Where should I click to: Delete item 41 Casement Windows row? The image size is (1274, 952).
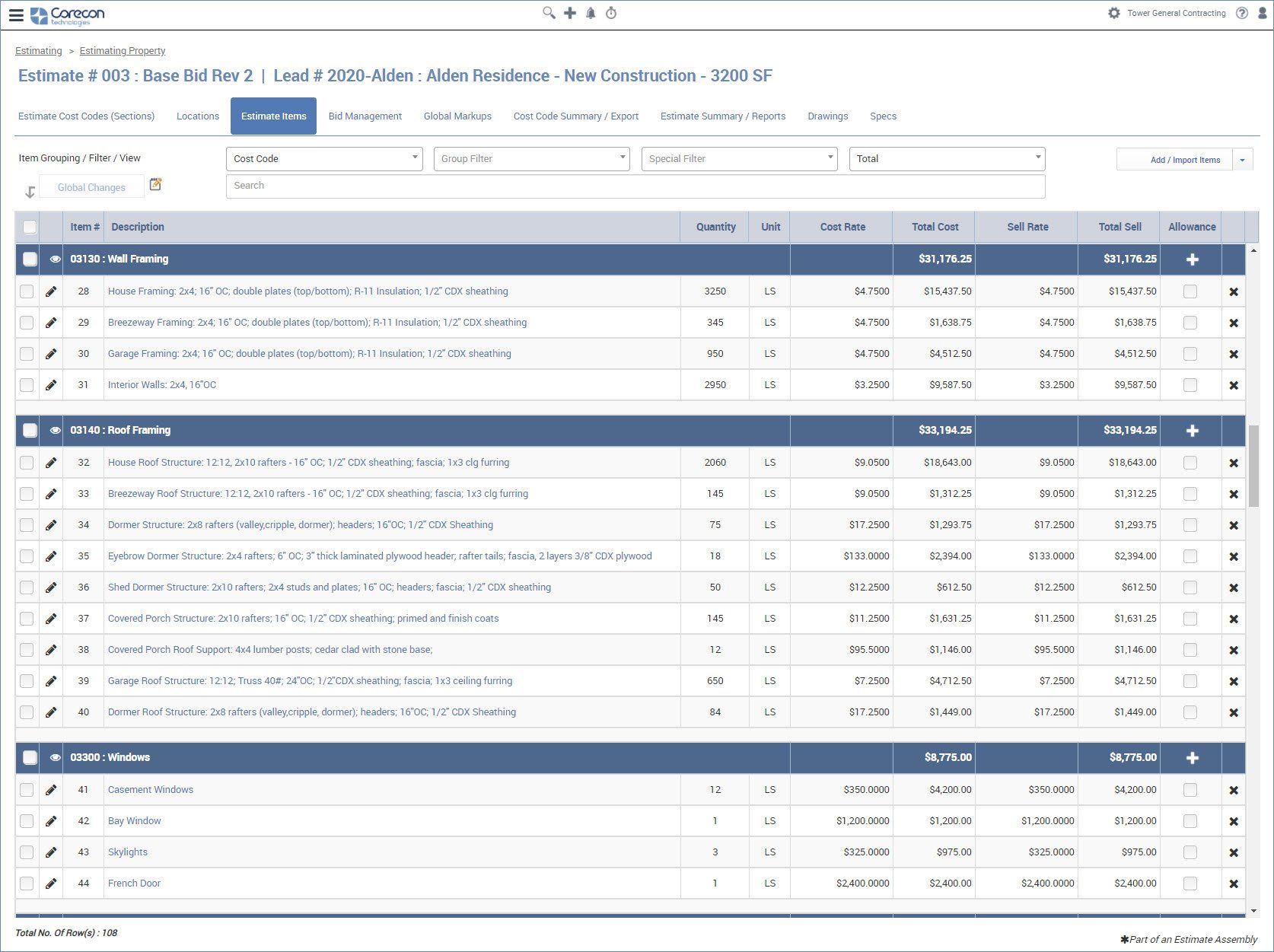coord(1234,791)
